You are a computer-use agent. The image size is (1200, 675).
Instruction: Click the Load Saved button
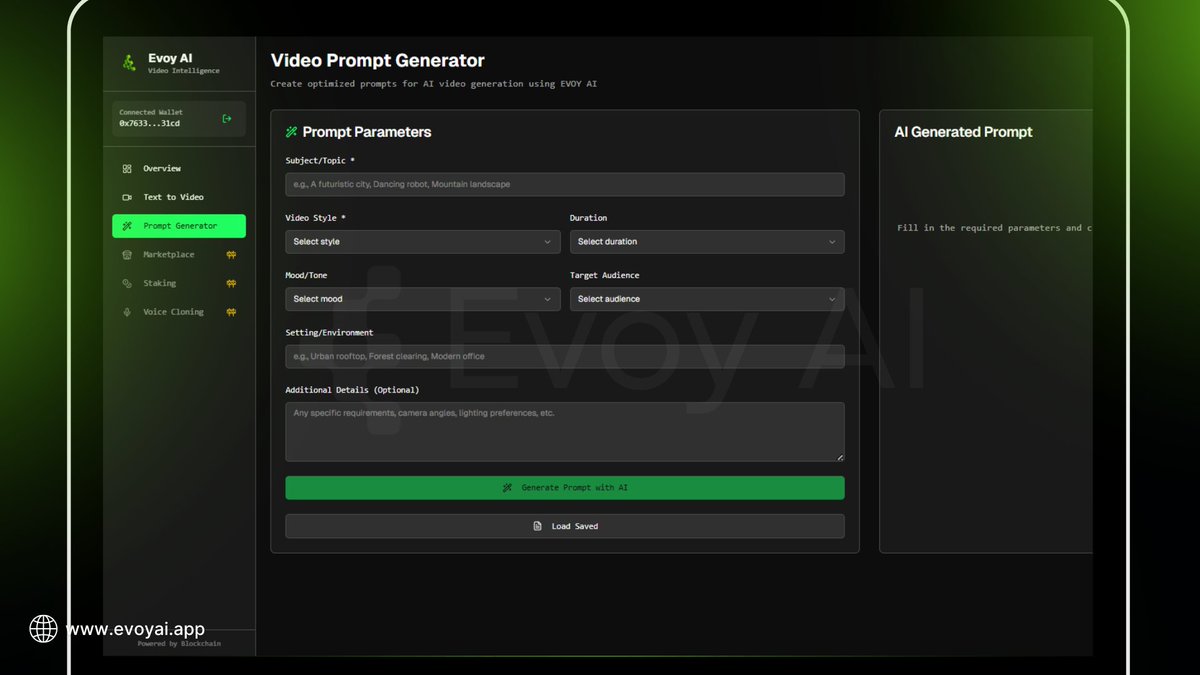(565, 526)
